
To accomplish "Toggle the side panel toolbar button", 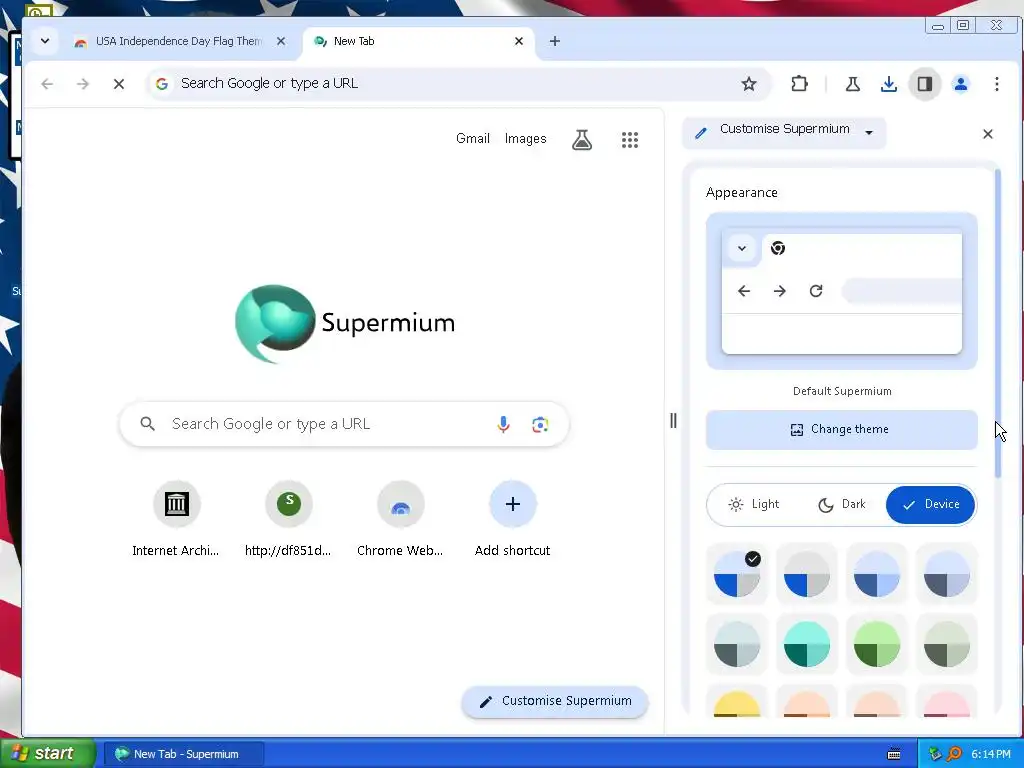I will 924,84.
